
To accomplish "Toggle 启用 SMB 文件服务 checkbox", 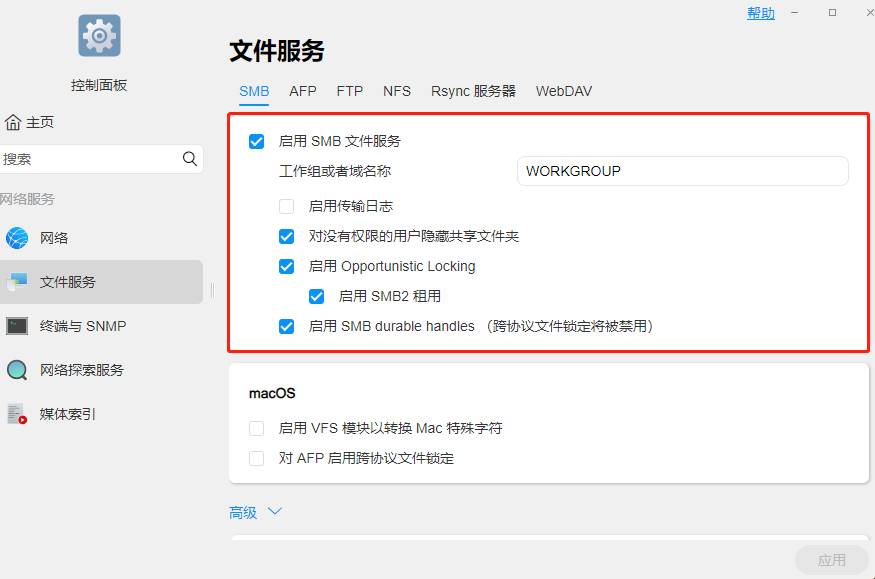I will tap(257, 142).
